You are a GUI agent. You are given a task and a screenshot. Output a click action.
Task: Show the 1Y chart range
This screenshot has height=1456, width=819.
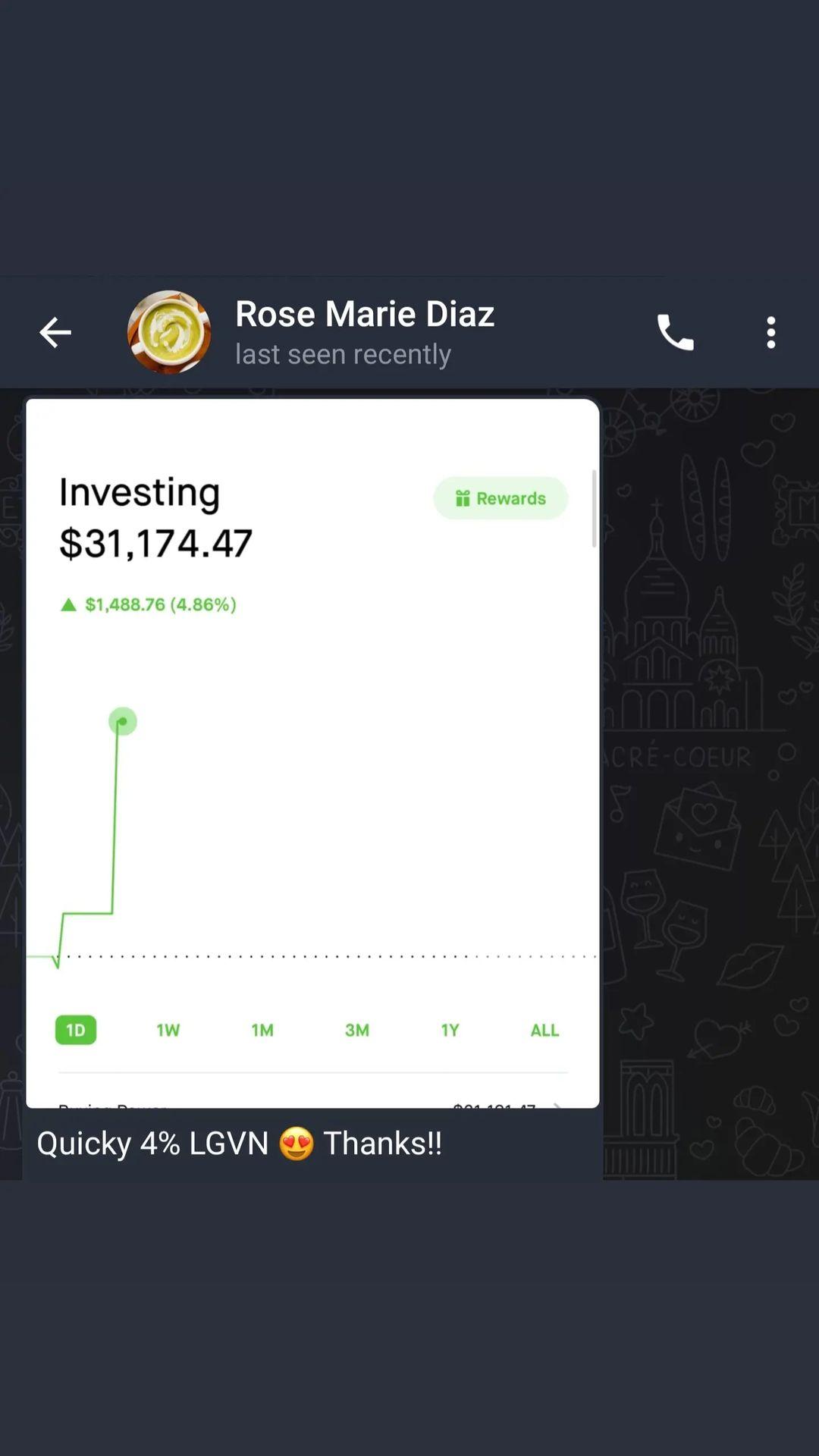(450, 1030)
